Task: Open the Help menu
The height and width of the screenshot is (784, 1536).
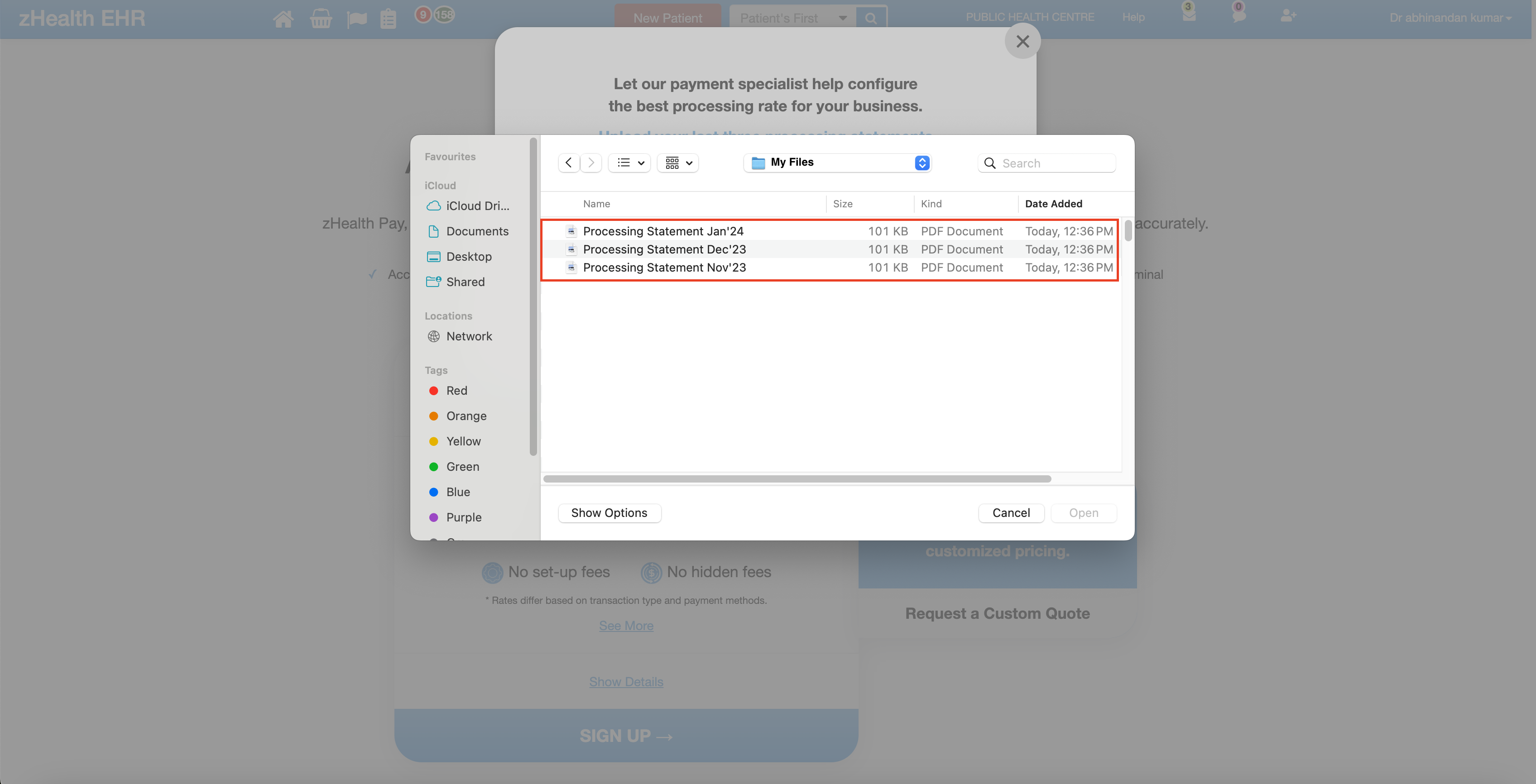Action: pos(1133,17)
